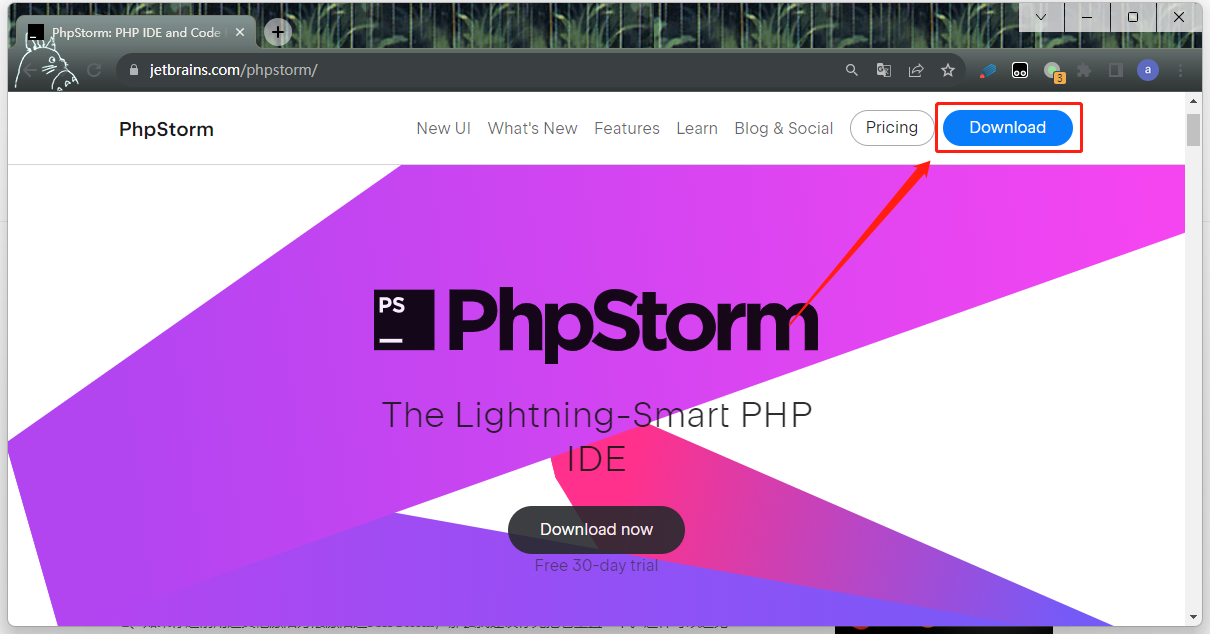The image size is (1210, 634).
Task: Open the profile avatar 'a'
Action: 1148,70
